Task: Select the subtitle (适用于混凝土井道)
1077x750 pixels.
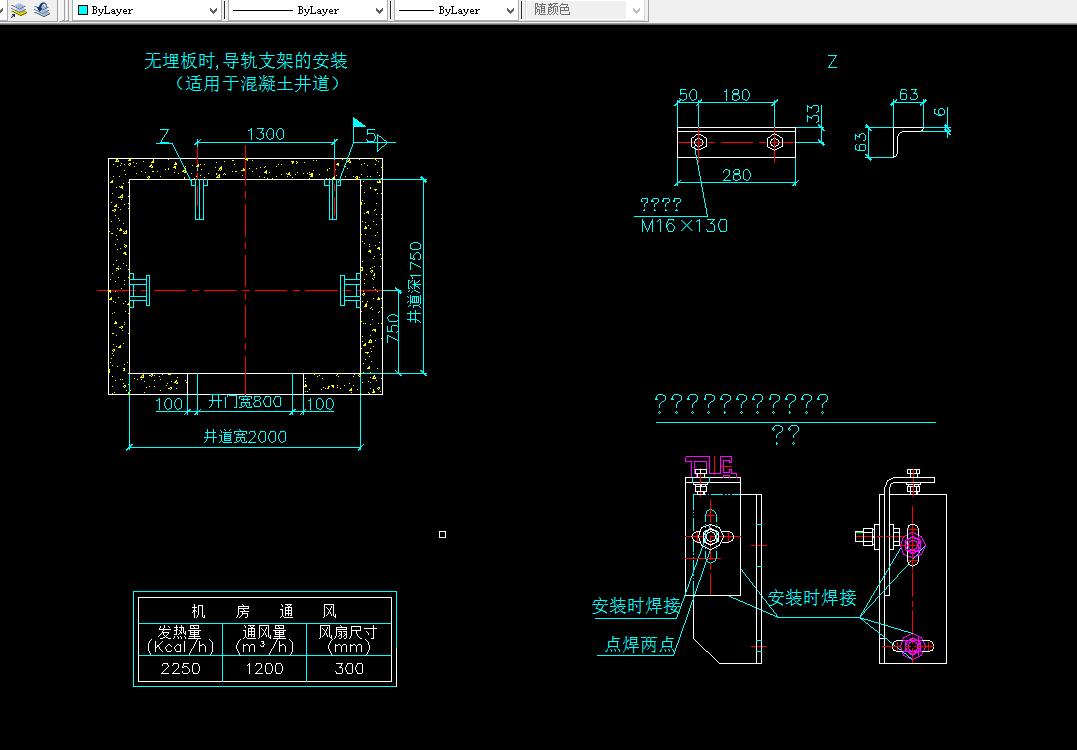Action: pyautogui.click(x=257, y=84)
